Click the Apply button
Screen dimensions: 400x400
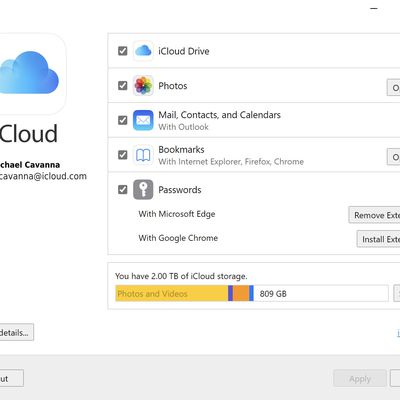click(x=360, y=379)
